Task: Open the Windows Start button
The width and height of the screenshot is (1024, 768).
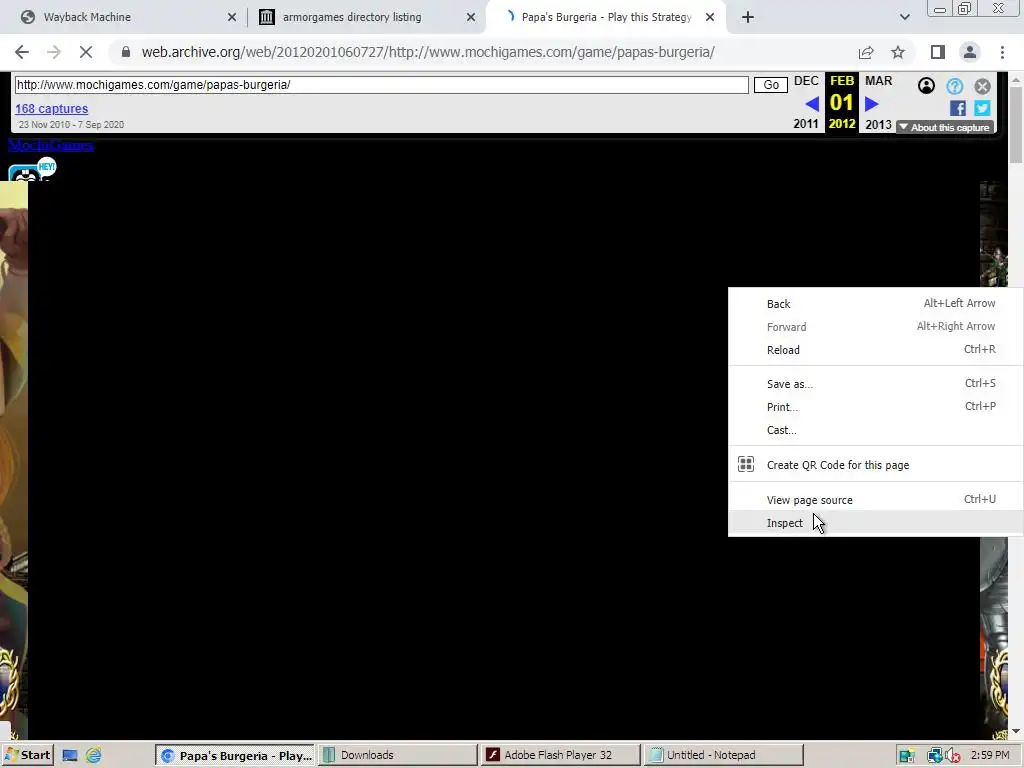Action: [27, 755]
